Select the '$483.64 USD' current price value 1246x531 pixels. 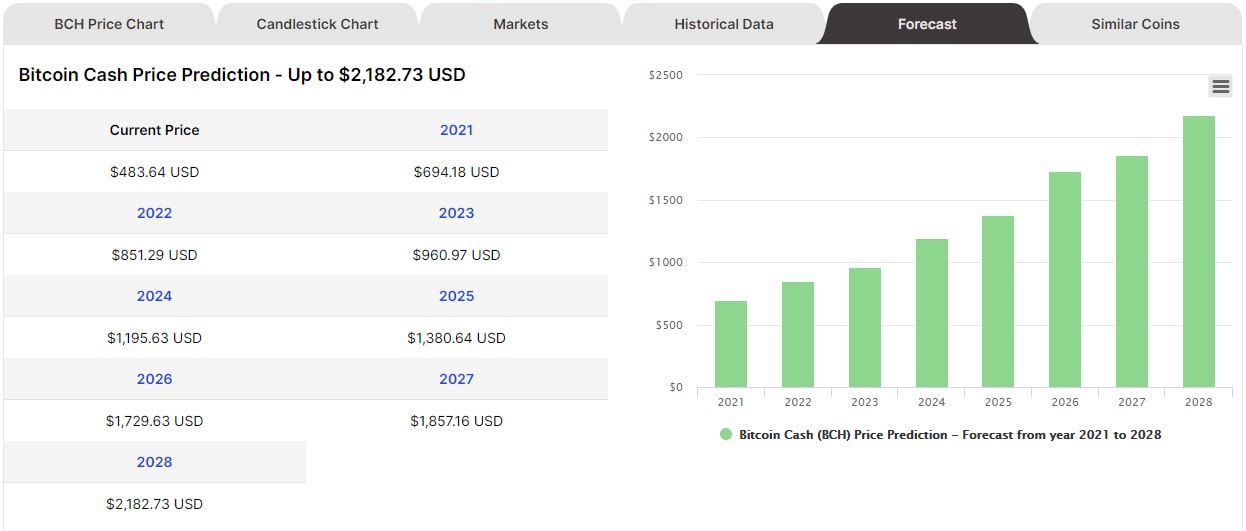pos(154,172)
